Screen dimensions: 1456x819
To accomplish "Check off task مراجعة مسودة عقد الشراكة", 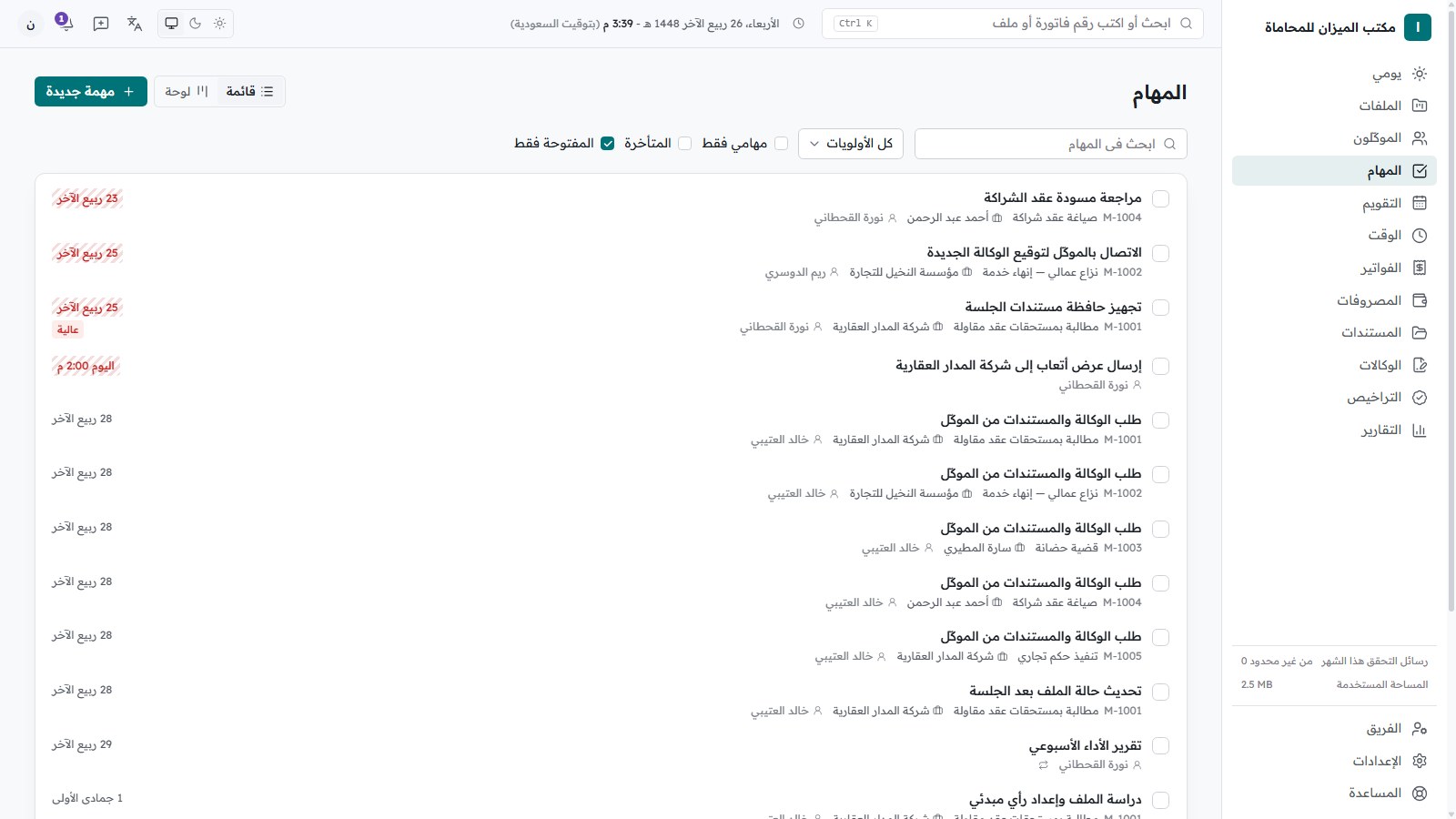I will [1160, 198].
